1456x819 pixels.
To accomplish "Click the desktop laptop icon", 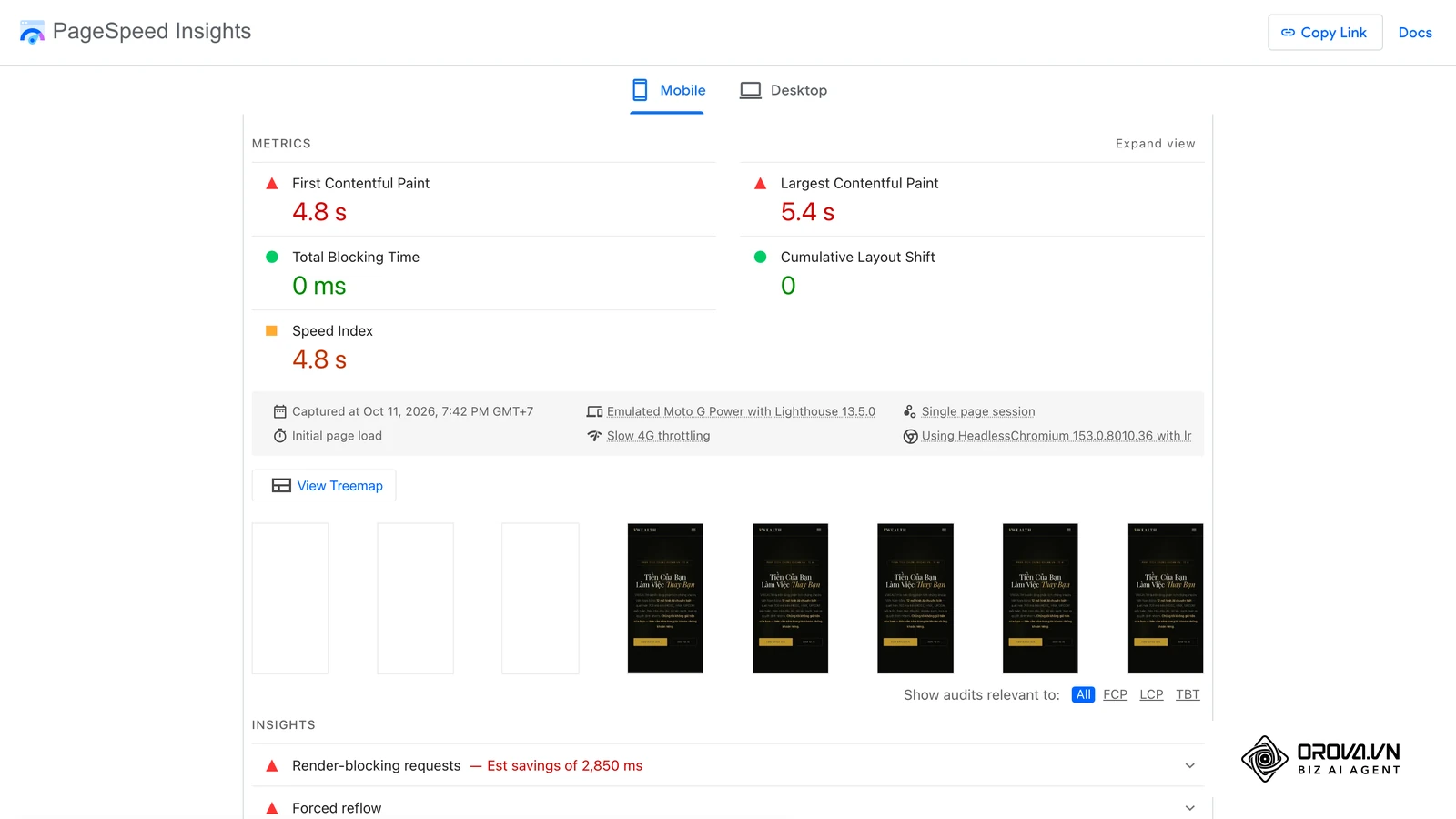I will [x=750, y=90].
